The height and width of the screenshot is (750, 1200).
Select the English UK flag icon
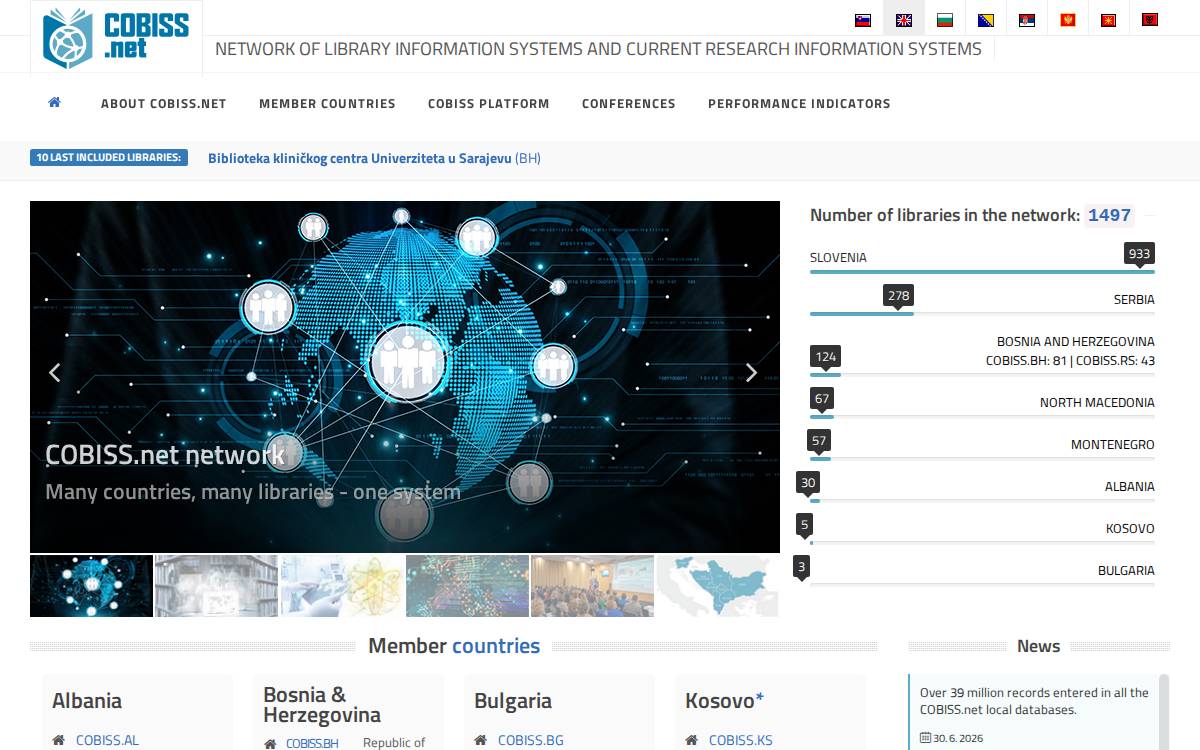pyautogui.click(x=904, y=20)
